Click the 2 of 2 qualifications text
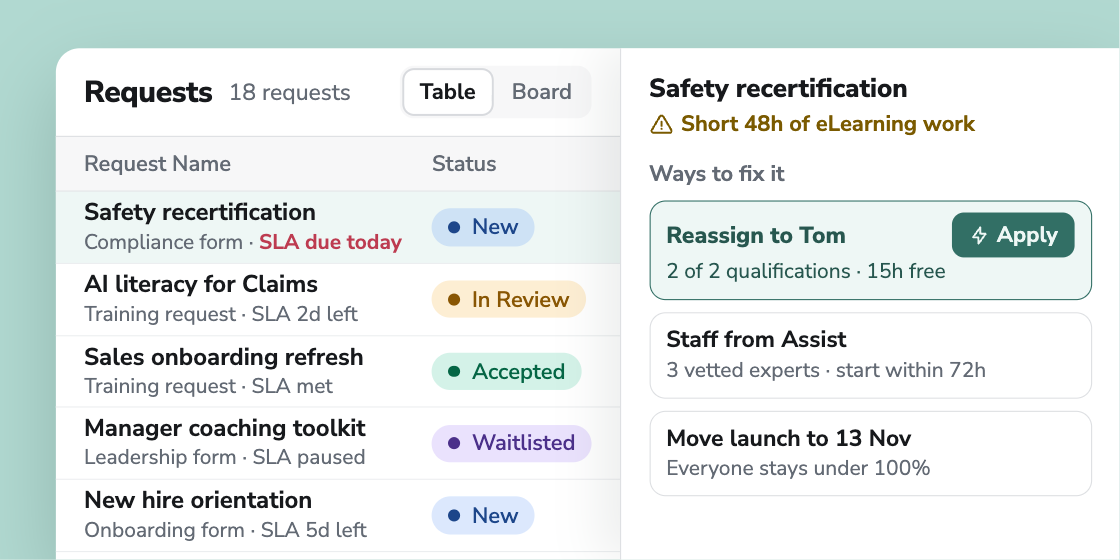 [759, 271]
